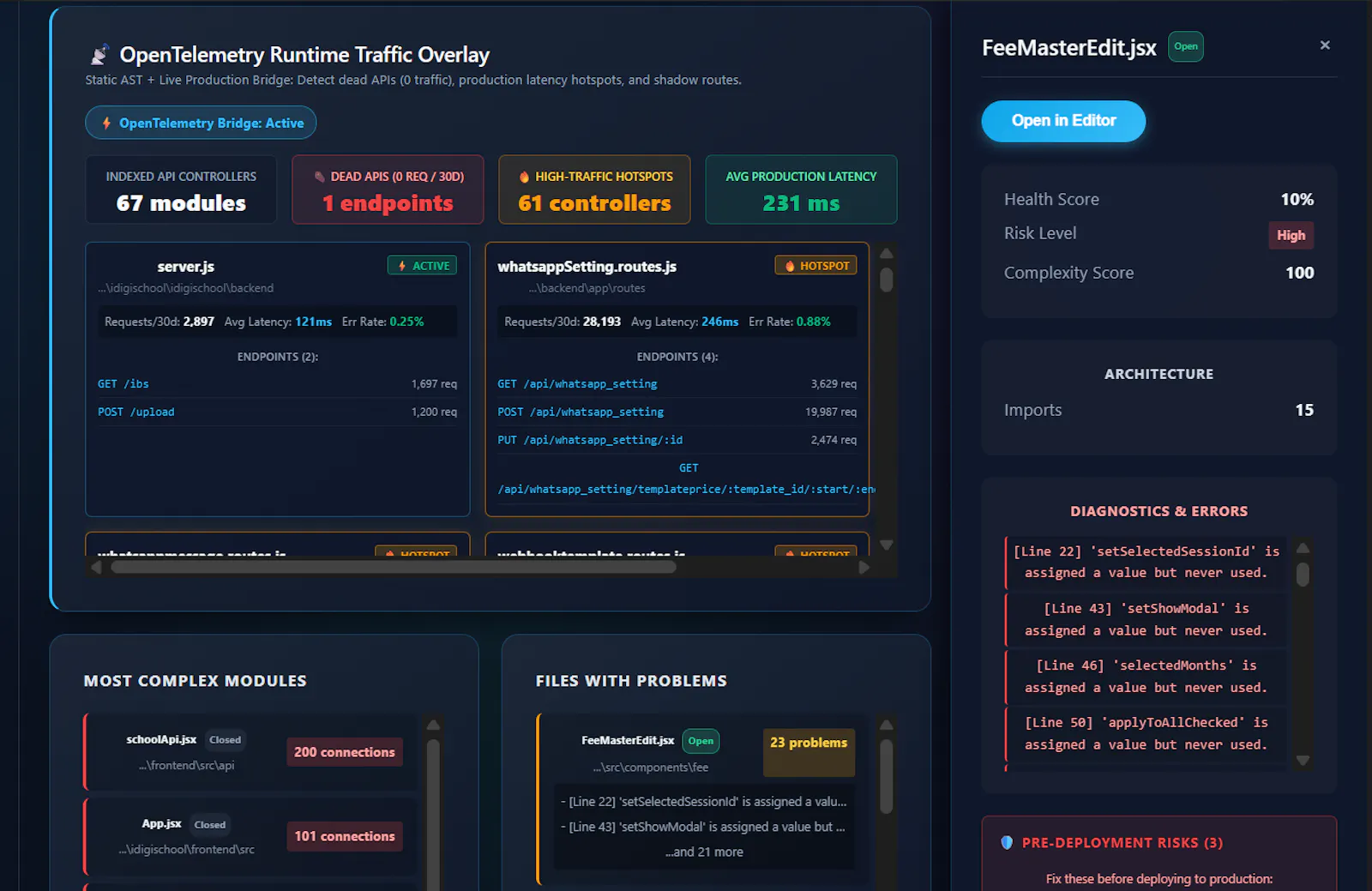Click the templateprice endpoint path
Viewport: 1372px width, 891px height.
pos(686,490)
